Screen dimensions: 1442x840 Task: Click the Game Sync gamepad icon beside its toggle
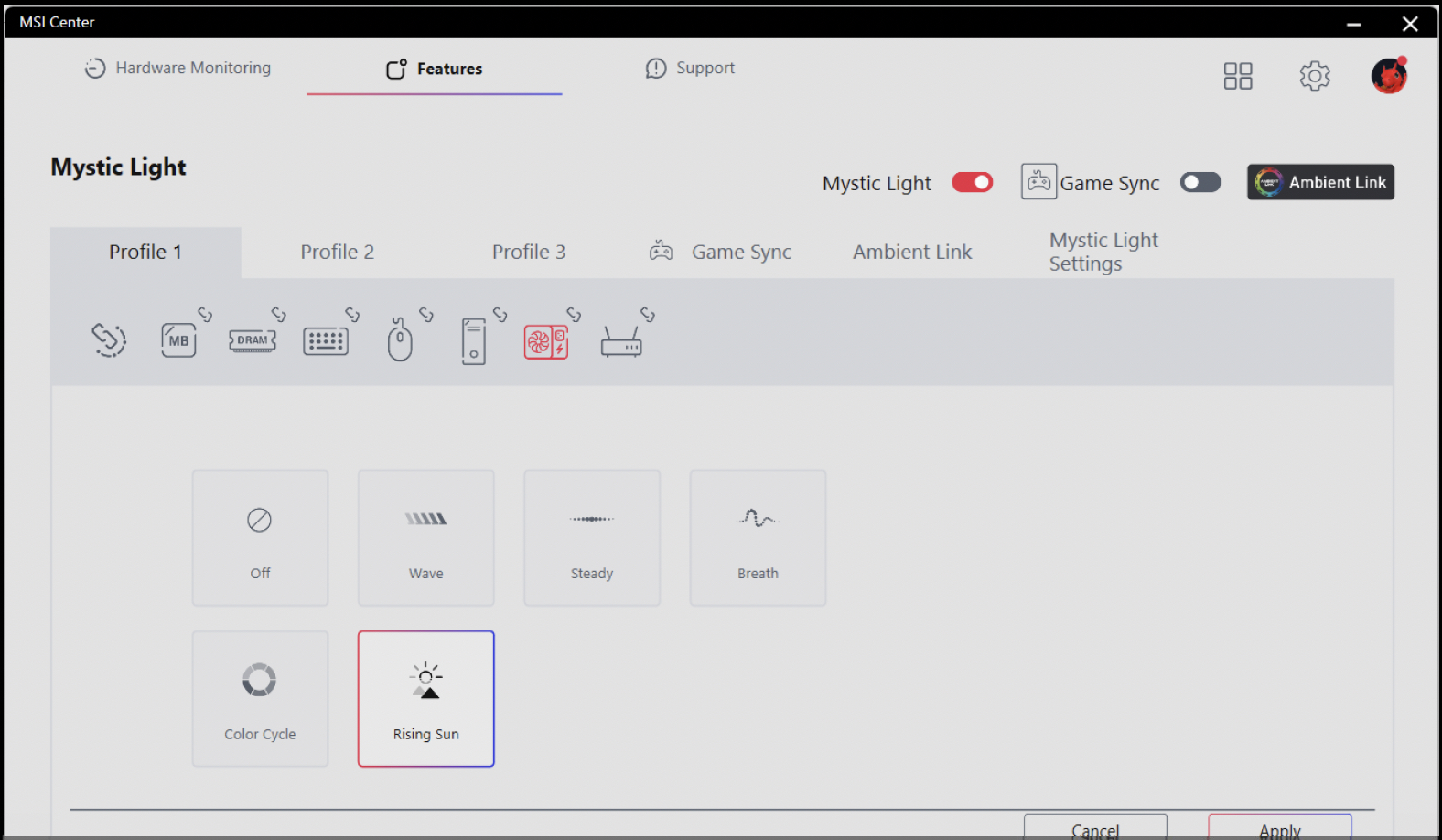pos(1038,182)
